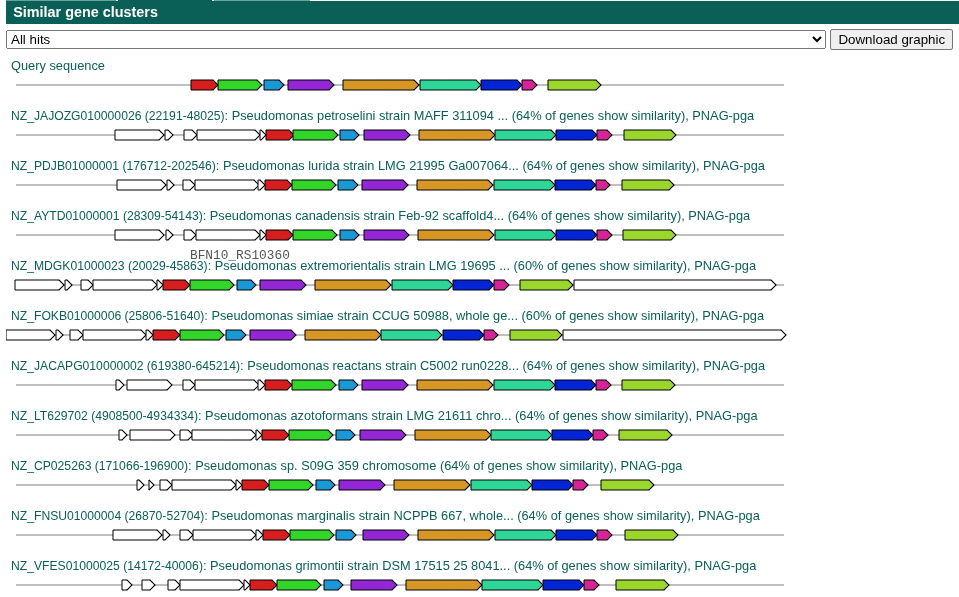Click the teal gene arrow in the query sequence

450,85
